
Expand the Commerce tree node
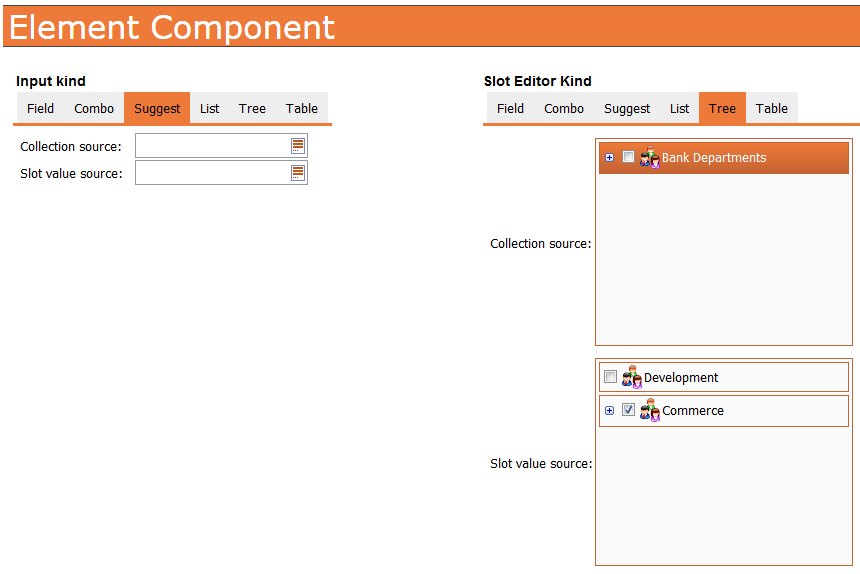point(610,410)
